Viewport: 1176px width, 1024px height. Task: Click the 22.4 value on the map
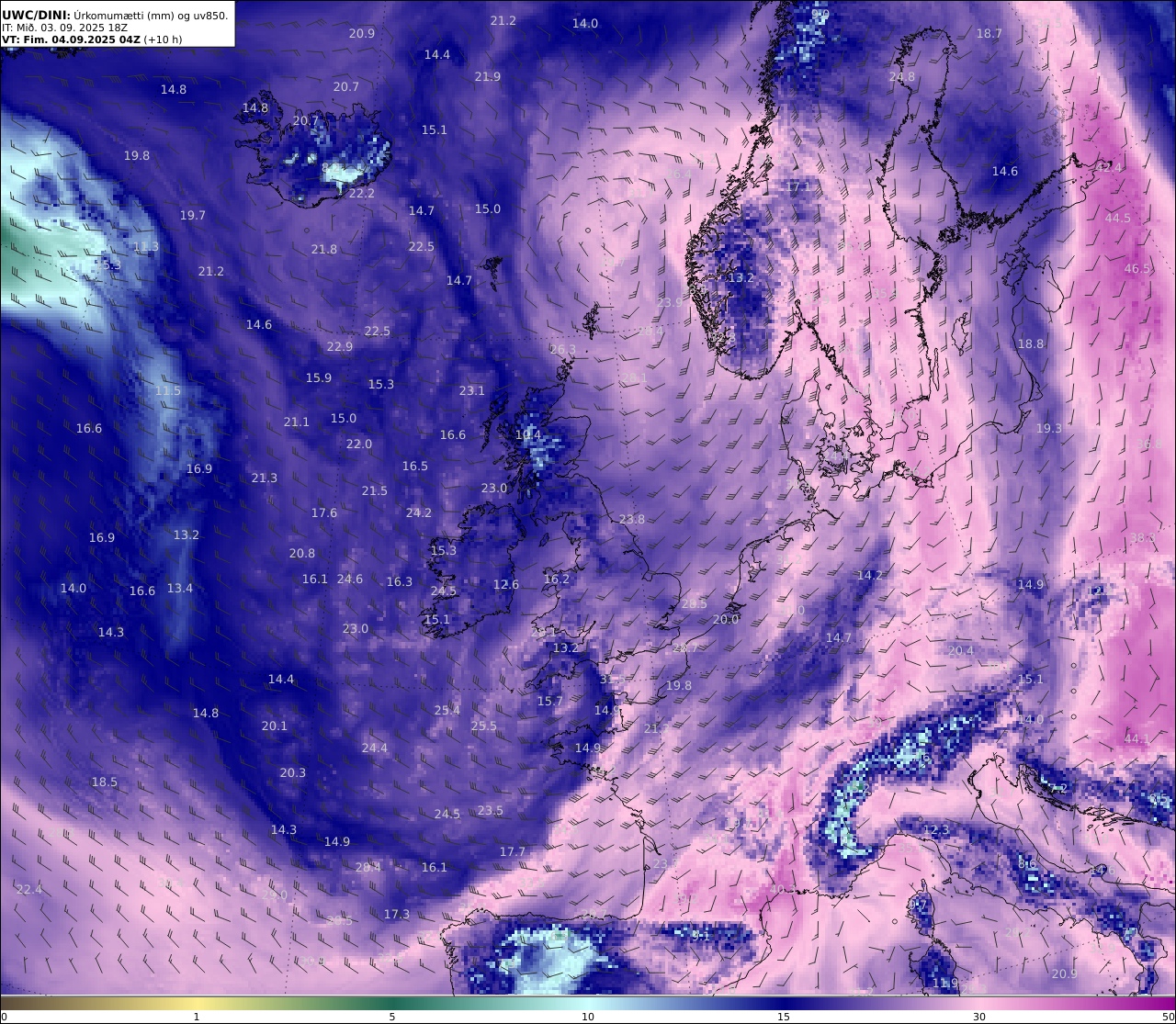point(29,890)
